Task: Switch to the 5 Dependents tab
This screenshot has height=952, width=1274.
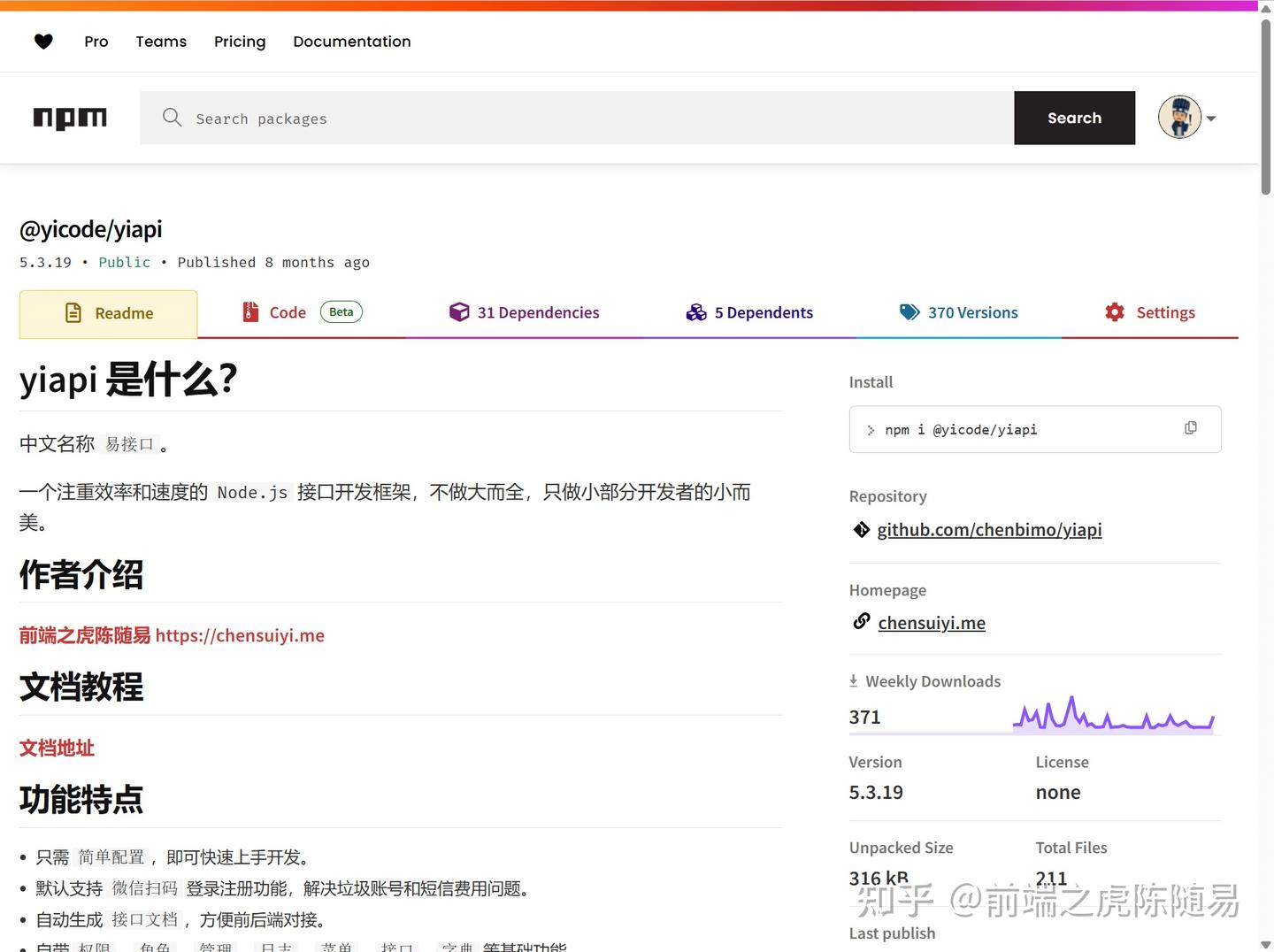Action: click(x=764, y=311)
